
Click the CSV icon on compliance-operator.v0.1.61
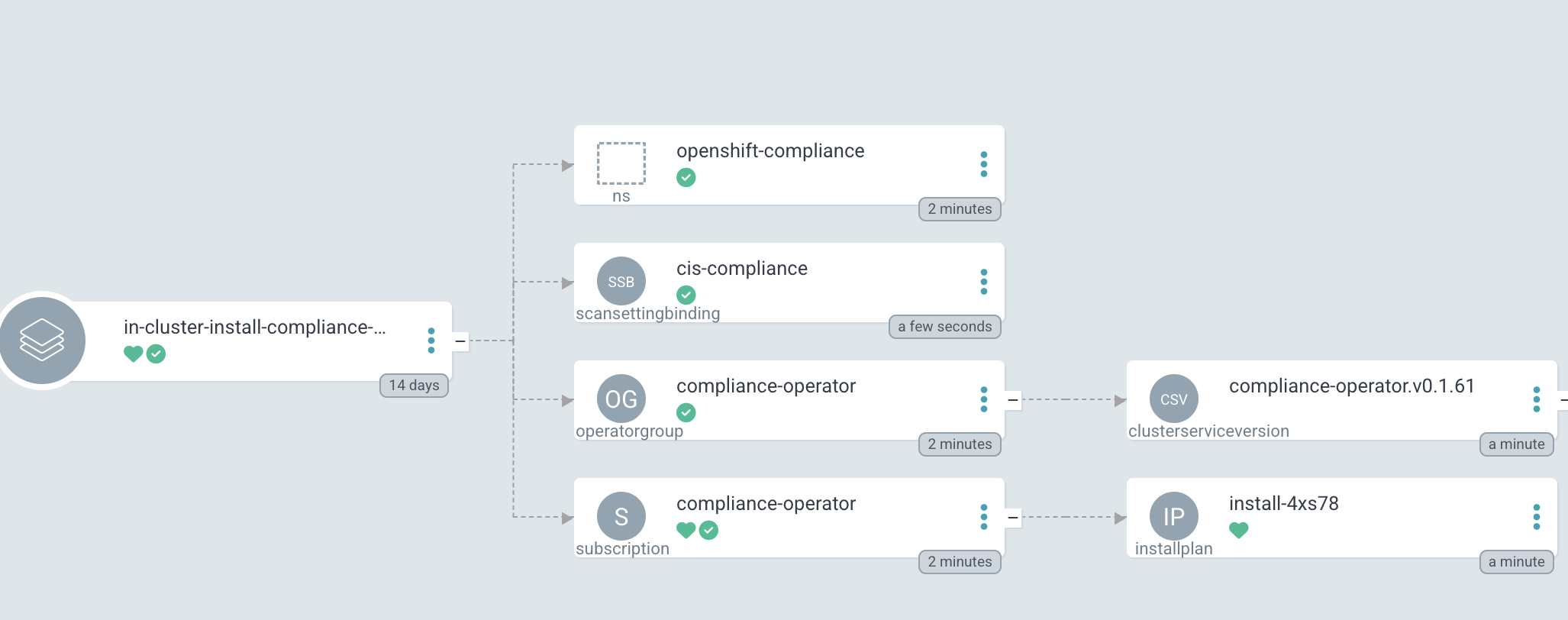1173,399
